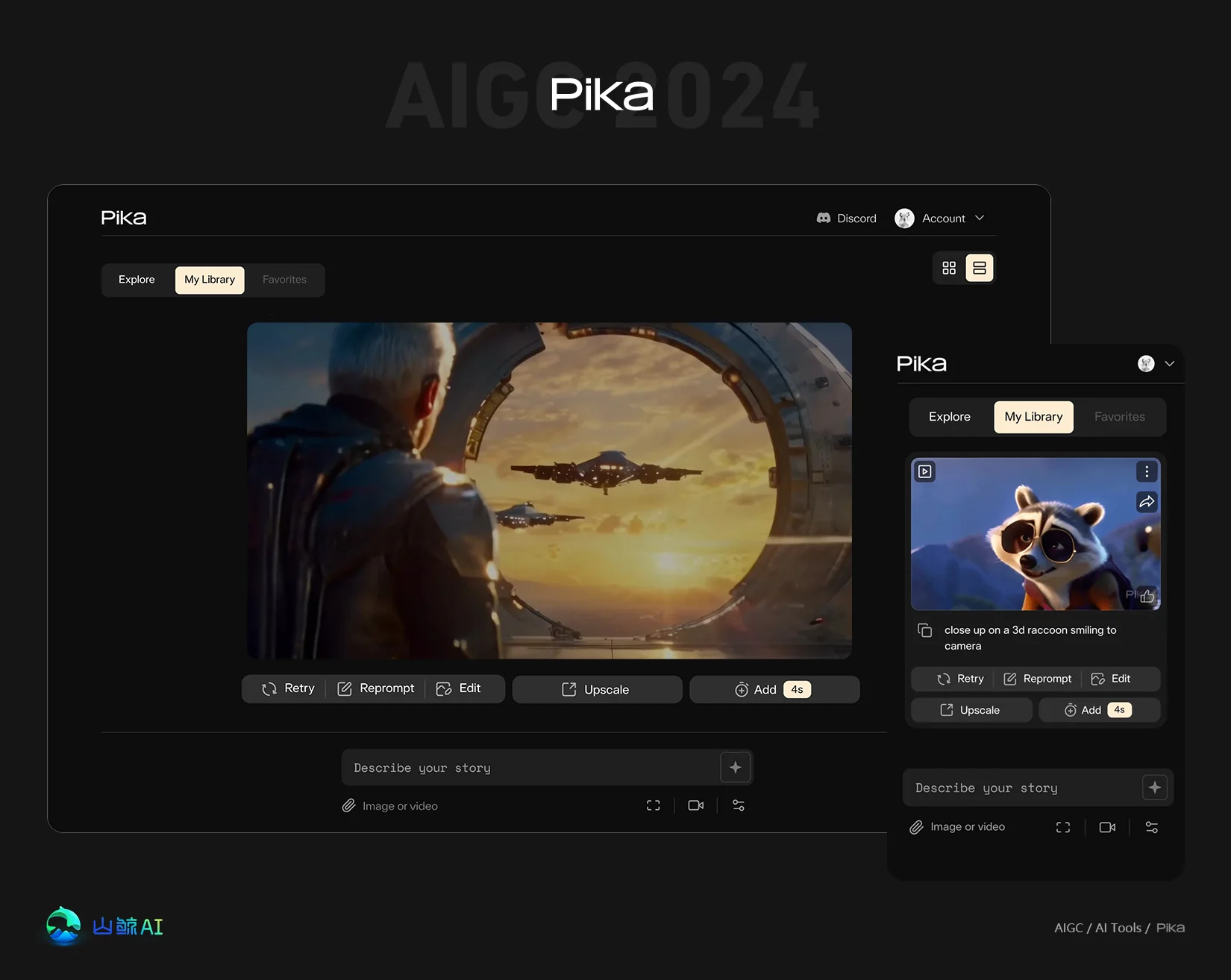Open parameter settings sliders in desktop view
The image size is (1231, 980).
click(x=739, y=805)
